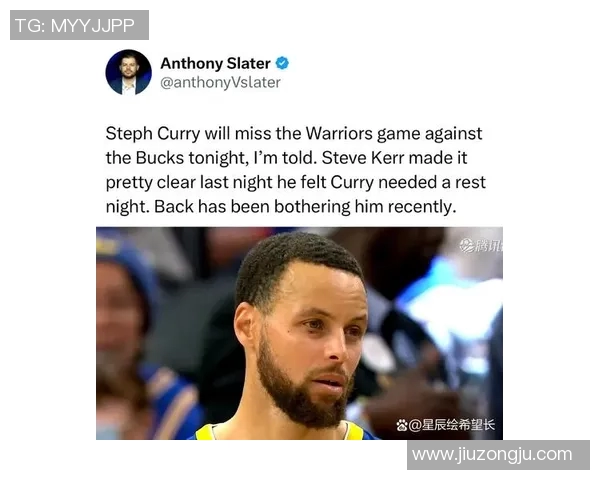Screen dimensions: 600x480
Task: Click the Tencent logo watermark on photo
Action: pyautogui.click(x=481, y=246)
